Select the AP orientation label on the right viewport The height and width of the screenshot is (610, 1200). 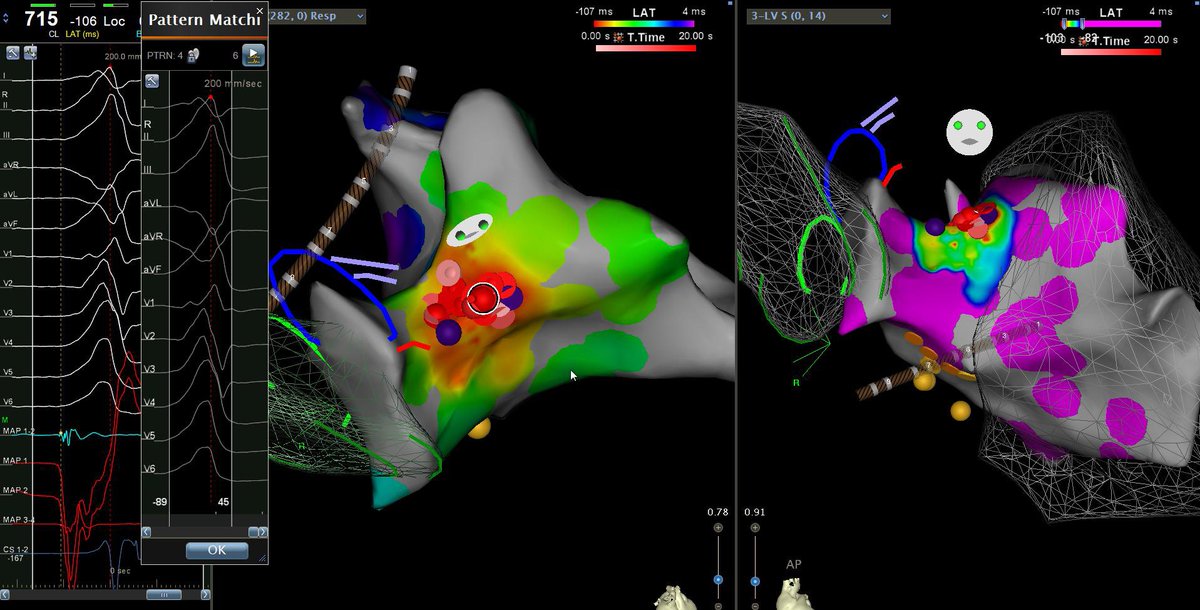[x=793, y=564]
